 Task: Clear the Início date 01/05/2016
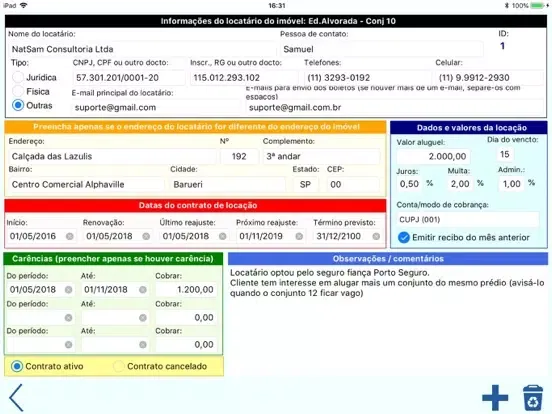(70, 236)
